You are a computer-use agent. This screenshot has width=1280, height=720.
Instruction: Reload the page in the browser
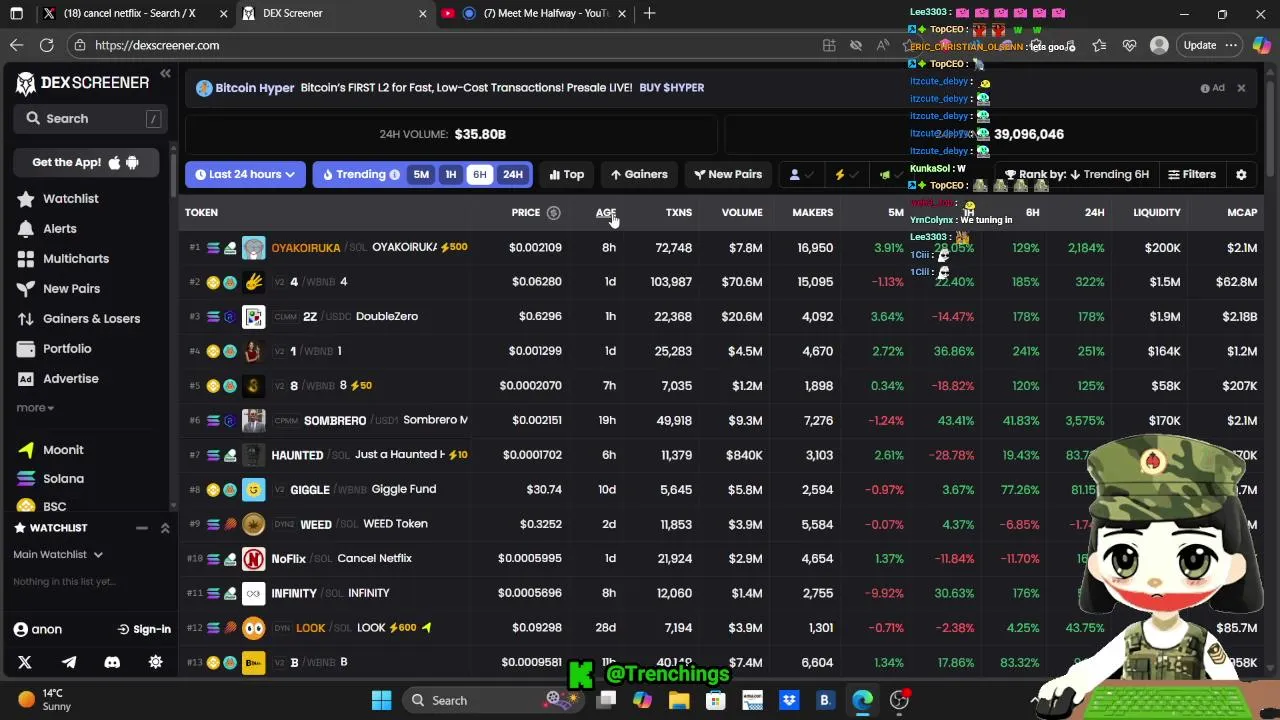coord(47,45)
